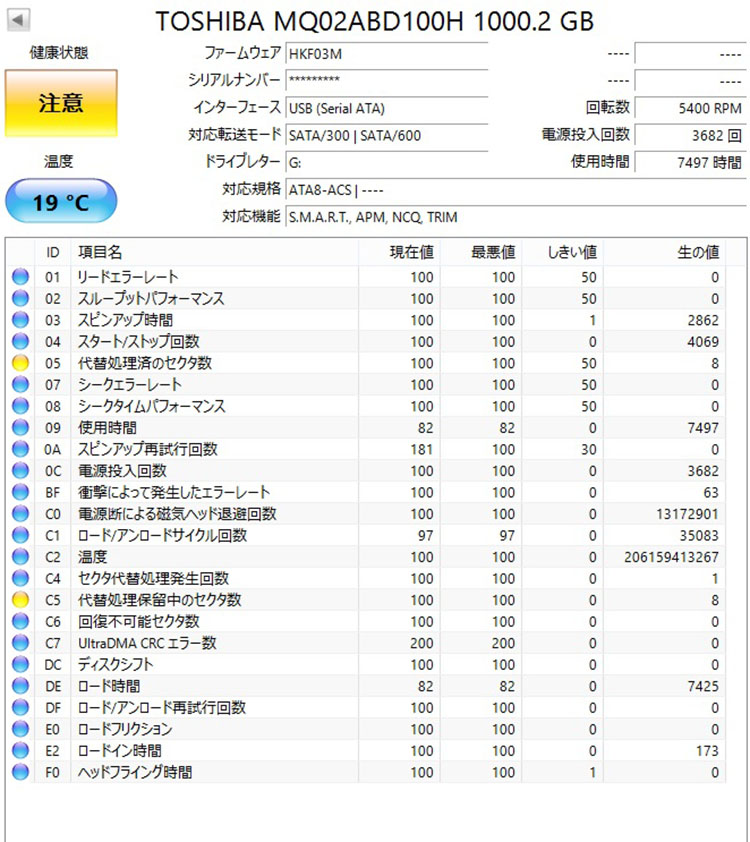Click the blue status icon for row DC
The height and width of the screenshot is (842, 750).
point(20,665)
